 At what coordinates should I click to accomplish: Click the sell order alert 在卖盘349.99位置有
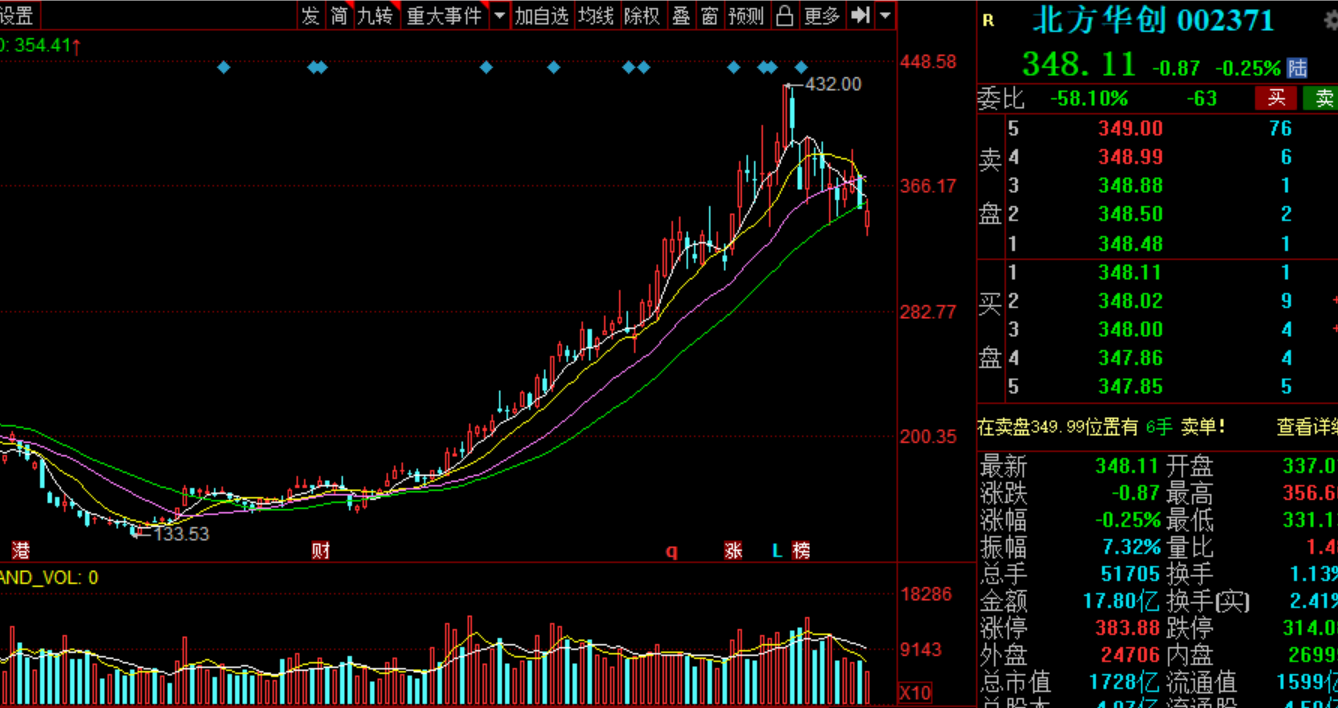coord(1058,427)
